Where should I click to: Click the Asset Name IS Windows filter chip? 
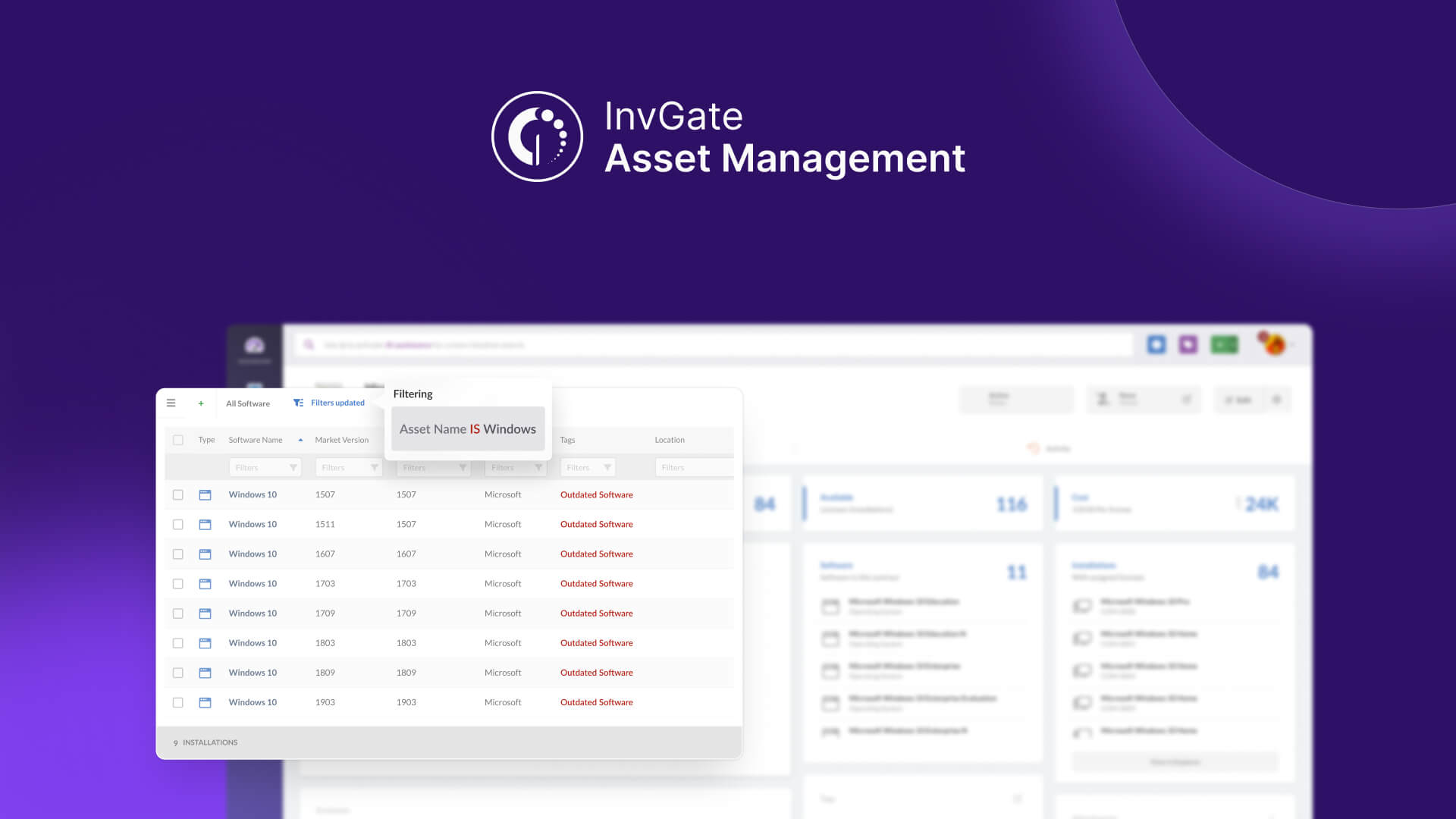click(x=468, y=429)
